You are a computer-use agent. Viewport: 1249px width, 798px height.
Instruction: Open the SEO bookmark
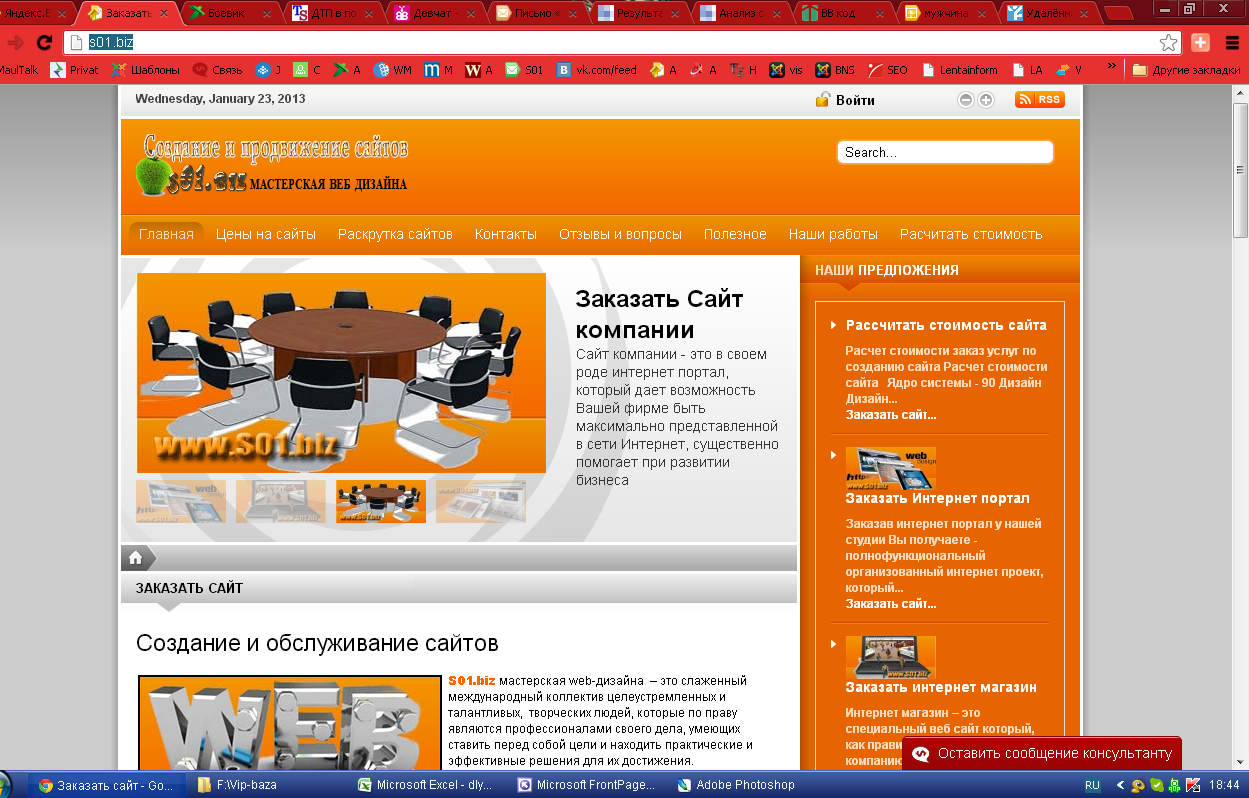(887, 70)
